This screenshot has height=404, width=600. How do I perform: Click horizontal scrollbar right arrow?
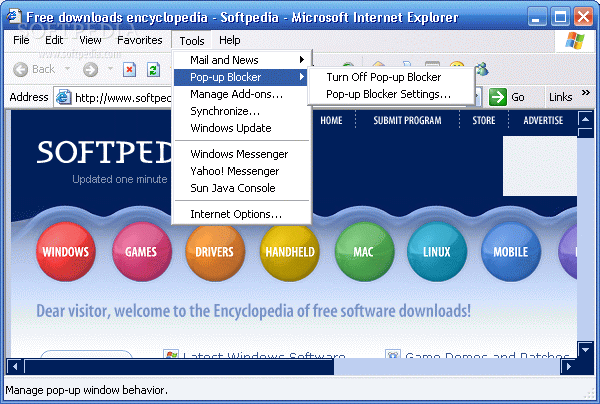pos(569,367)
